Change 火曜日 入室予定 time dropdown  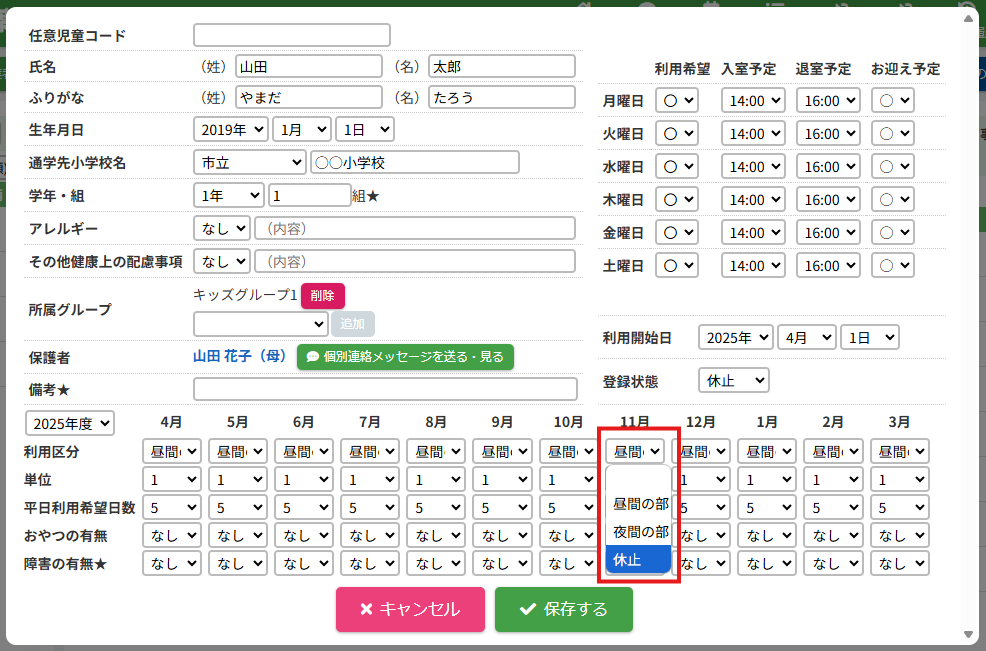[752, 134]
